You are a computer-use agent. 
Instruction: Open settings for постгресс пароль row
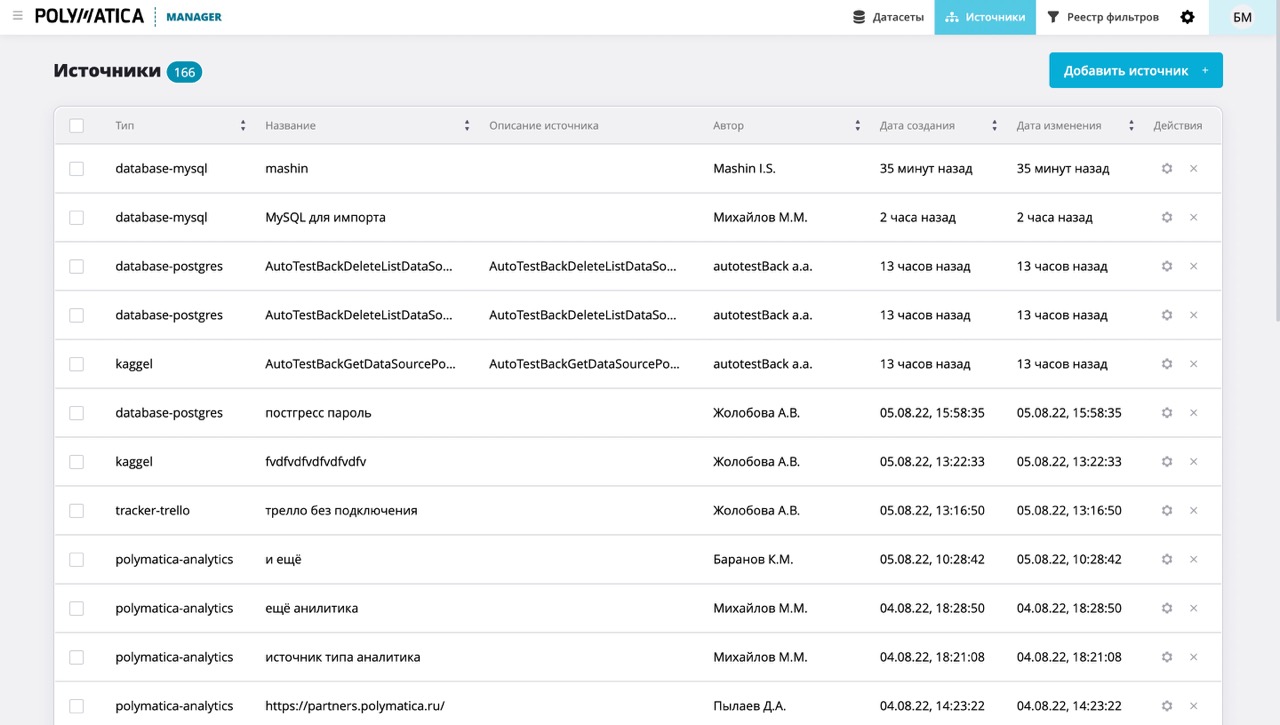coord(1166,413)
